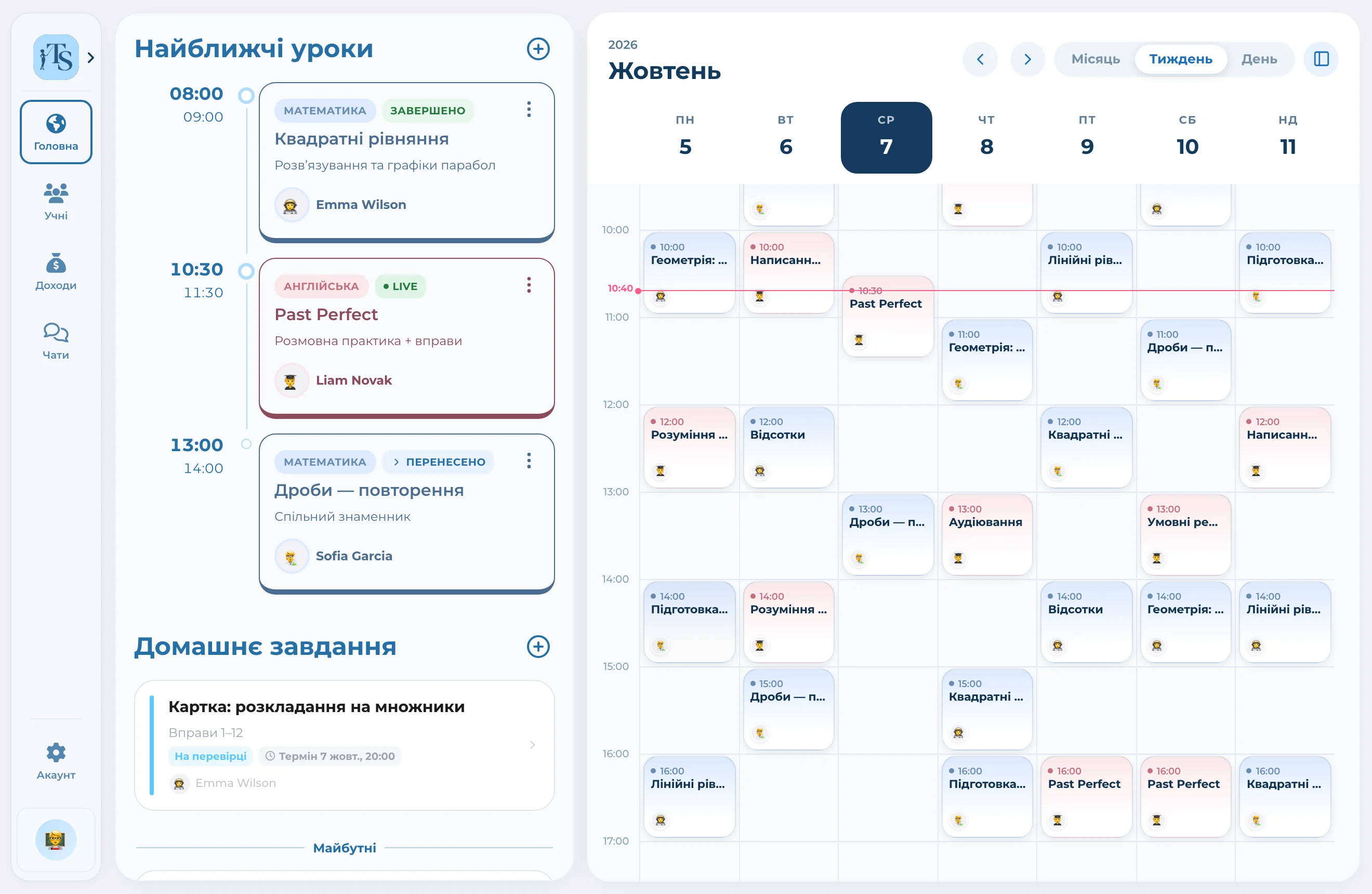Open options menu for Past Perfect lesson
Viewport: 1372px width, 894px height.
529,285
